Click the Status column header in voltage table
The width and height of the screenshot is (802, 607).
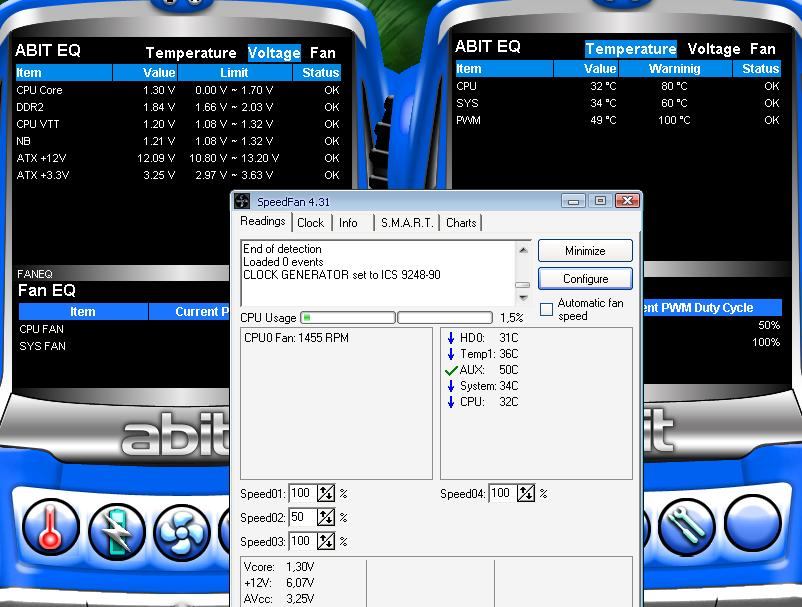[x=317, y=73]
